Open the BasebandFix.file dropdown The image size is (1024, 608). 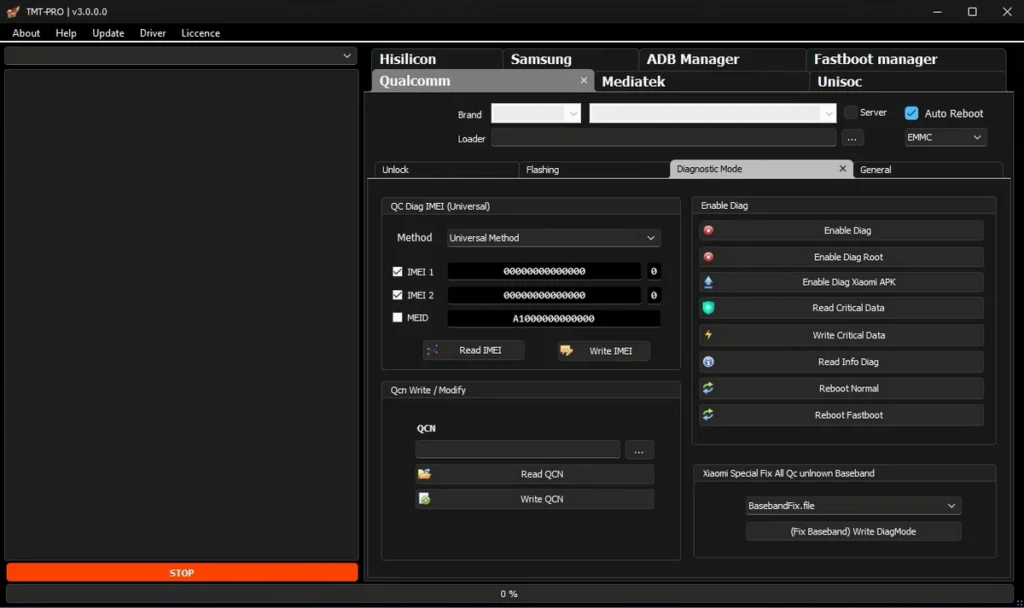click(853, 506)
